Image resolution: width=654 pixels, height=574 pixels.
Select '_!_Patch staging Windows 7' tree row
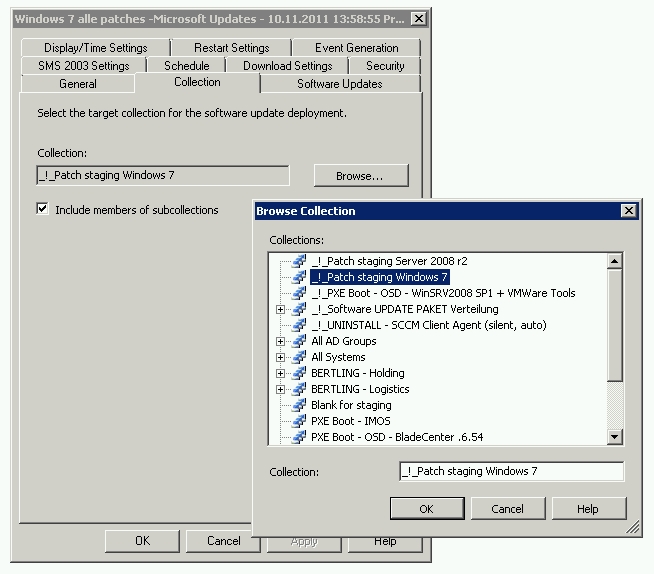click(380, 277)
